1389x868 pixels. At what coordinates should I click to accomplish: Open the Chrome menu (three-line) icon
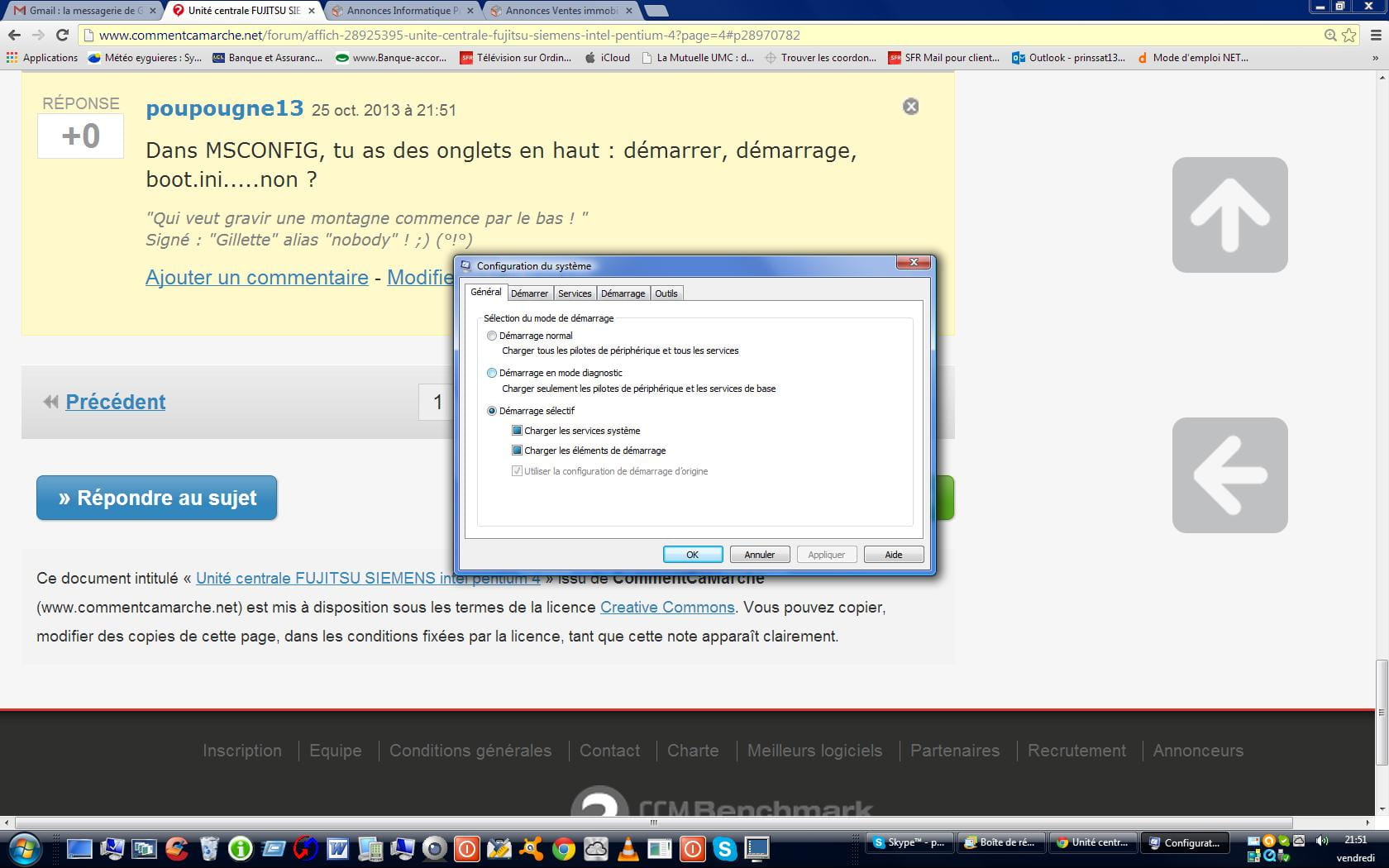click(x=1376, y=35)
